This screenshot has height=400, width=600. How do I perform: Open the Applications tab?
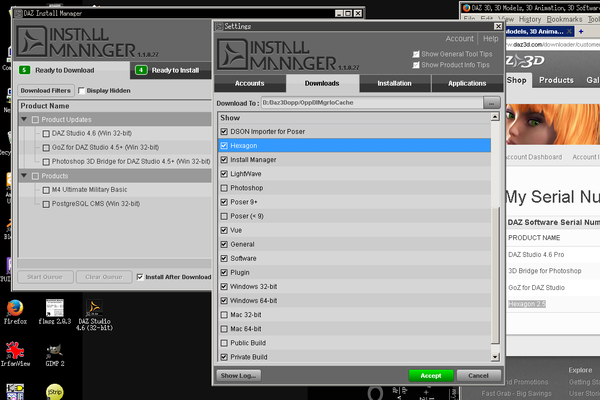[x=467, y=83]
